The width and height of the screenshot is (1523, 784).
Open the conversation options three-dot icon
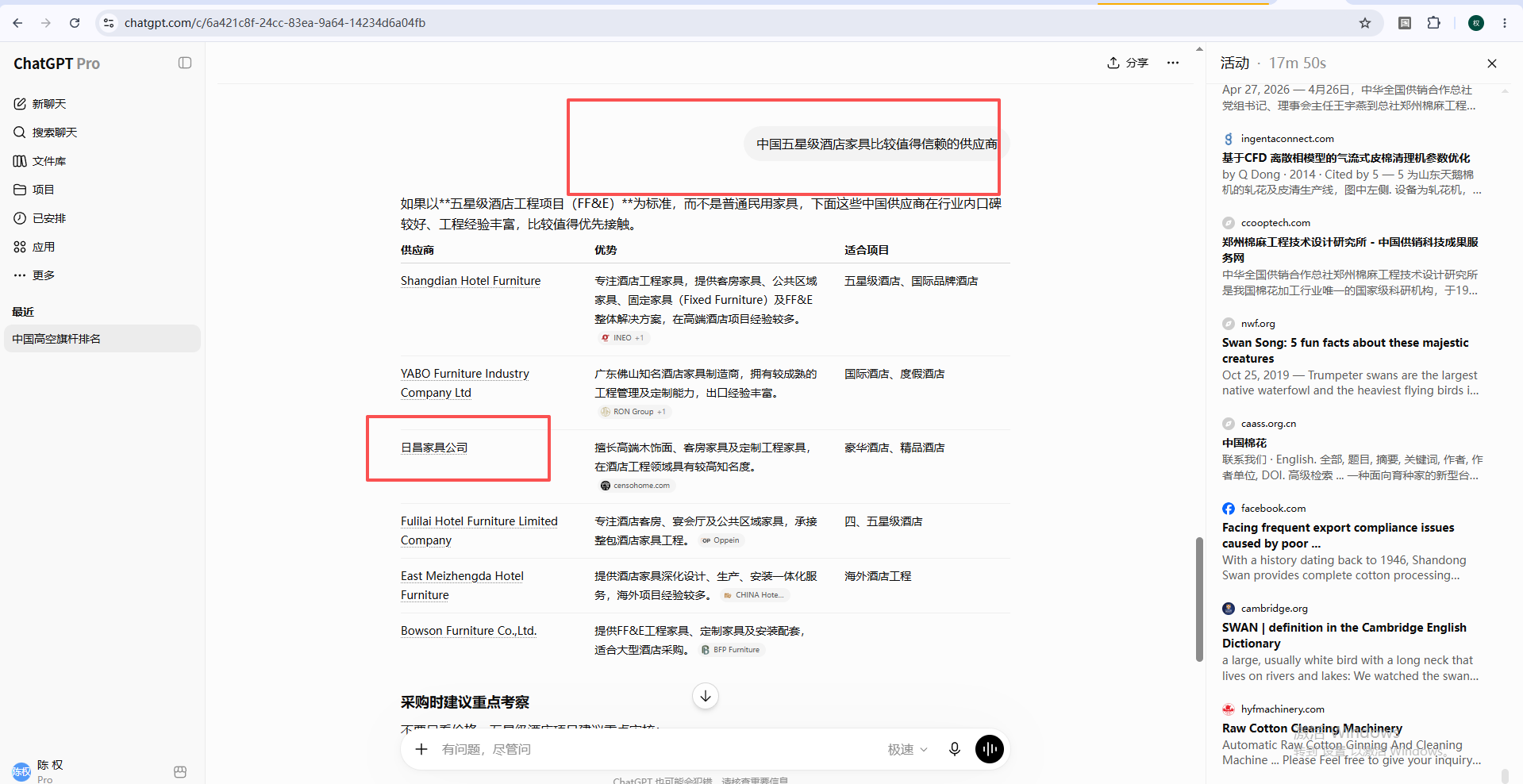click(x=1173, y=63)
